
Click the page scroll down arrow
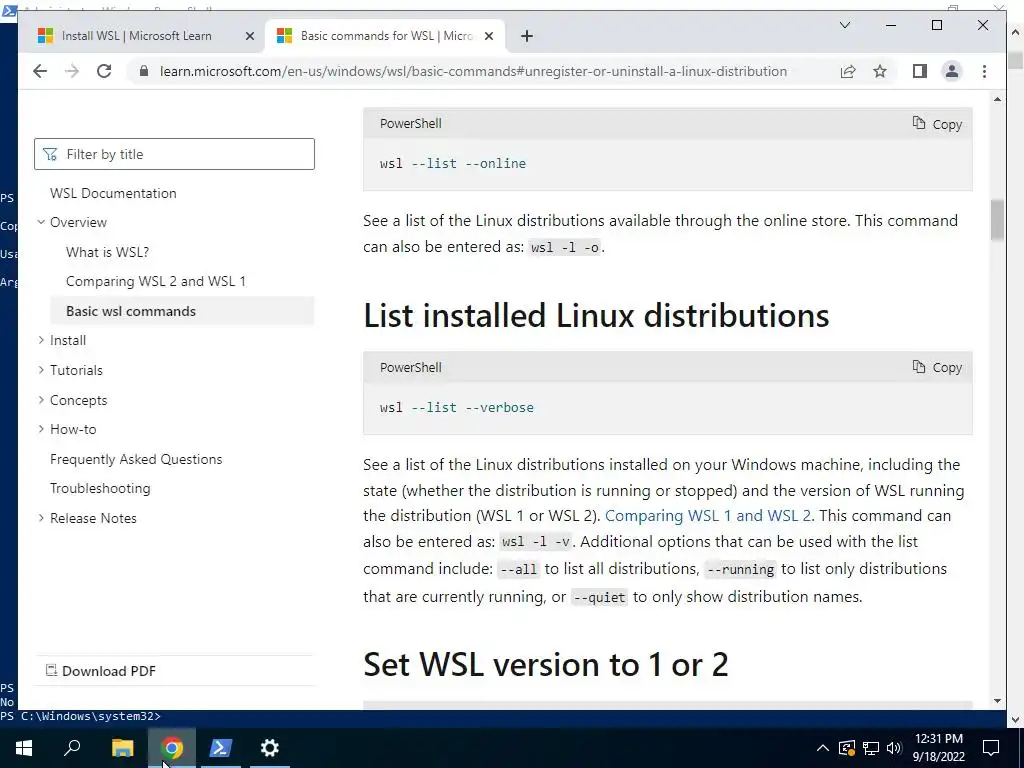997,701
